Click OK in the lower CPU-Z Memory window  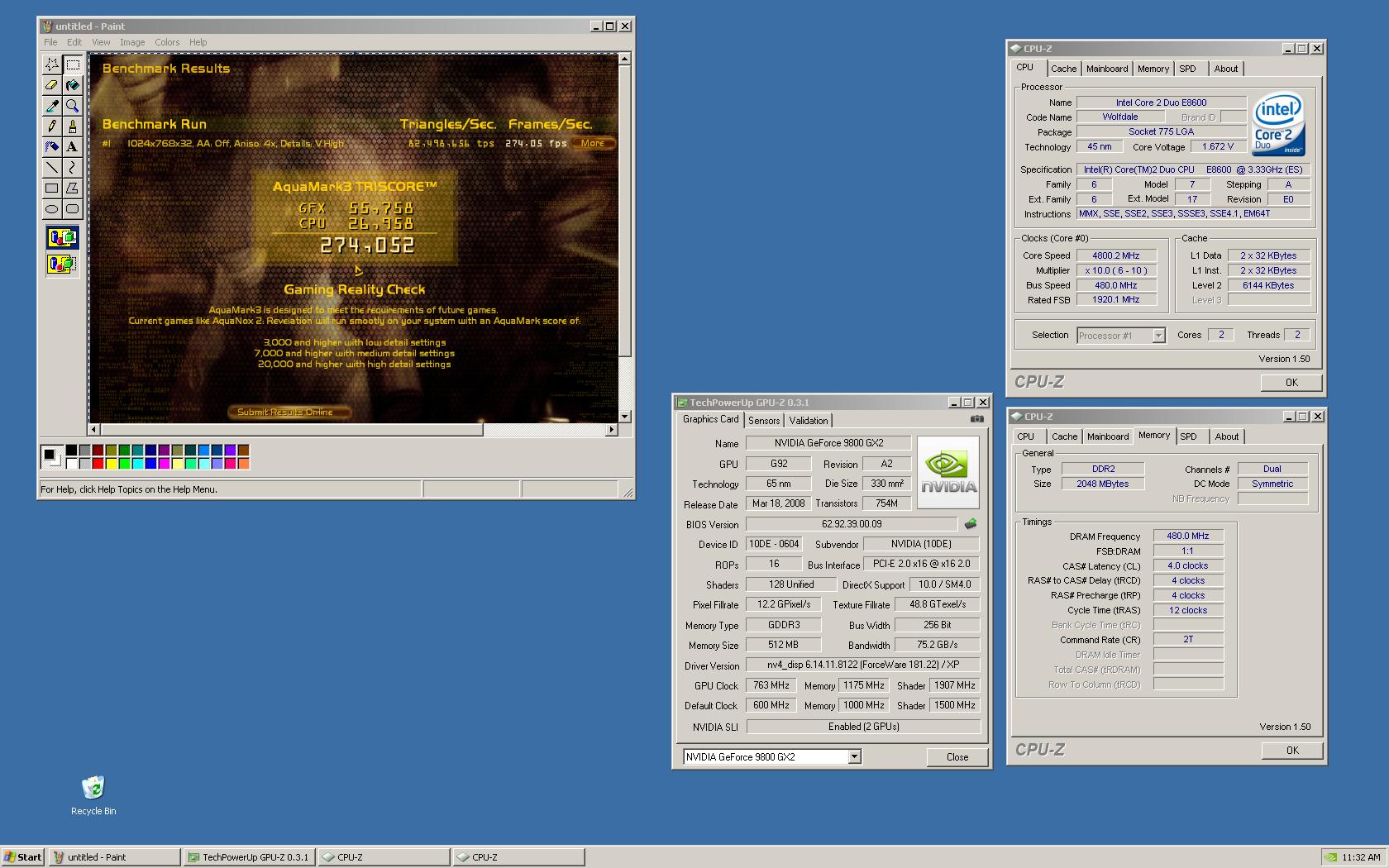(x=1292, y=750)
